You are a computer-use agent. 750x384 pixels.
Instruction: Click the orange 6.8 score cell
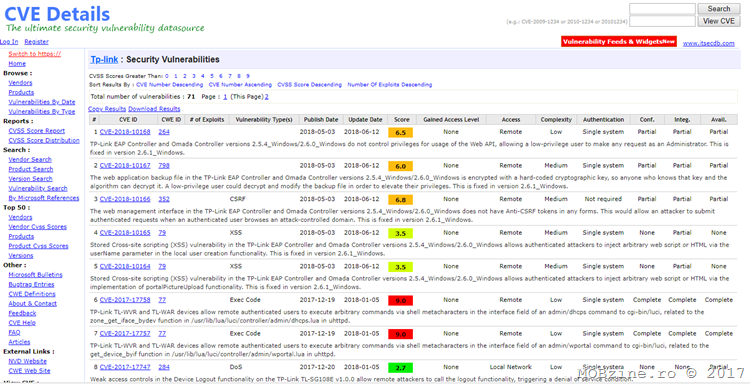coord(401,200)
